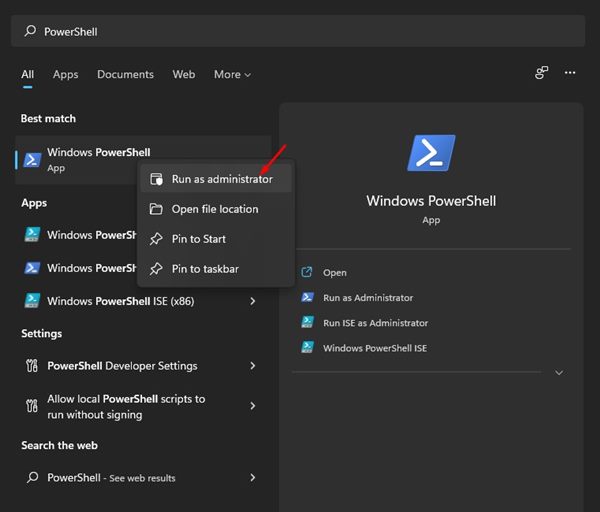This screenshot has width=600, height=512.
Task: Click the Windows PowerShell best match icon
Action: (x=32, y=160)
